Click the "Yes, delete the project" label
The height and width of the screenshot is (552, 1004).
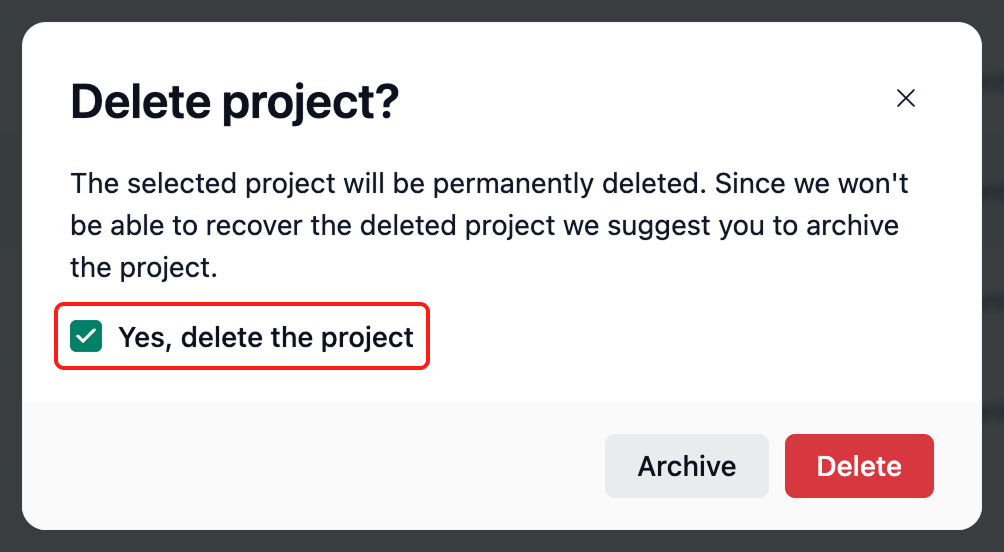coord(265,337)
